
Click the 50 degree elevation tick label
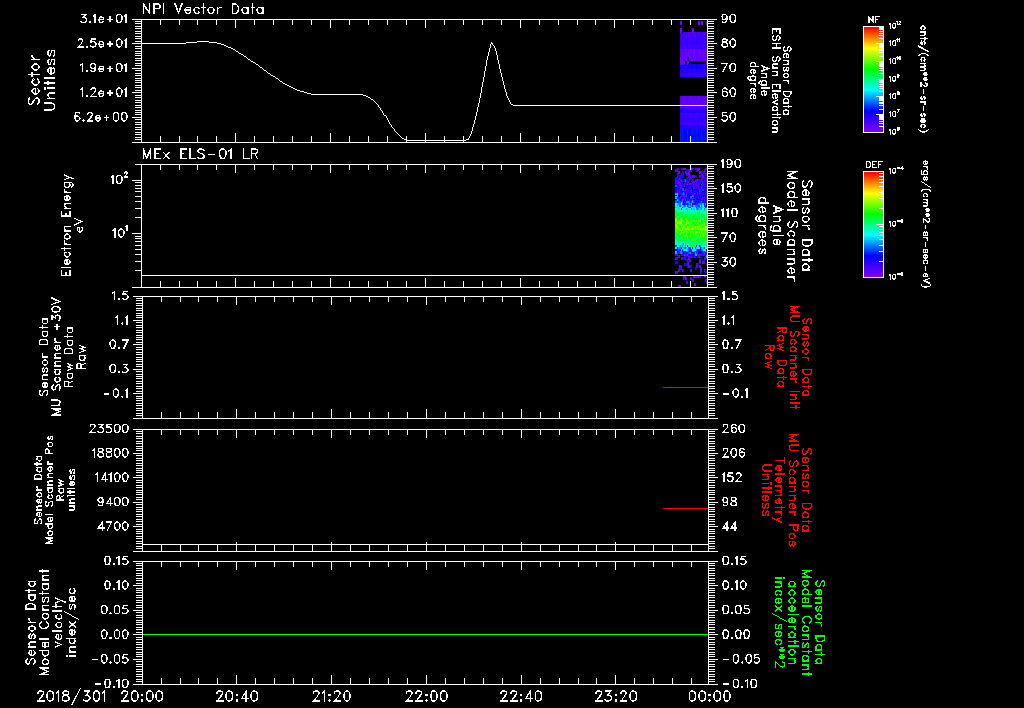click(x=729, y=118)
